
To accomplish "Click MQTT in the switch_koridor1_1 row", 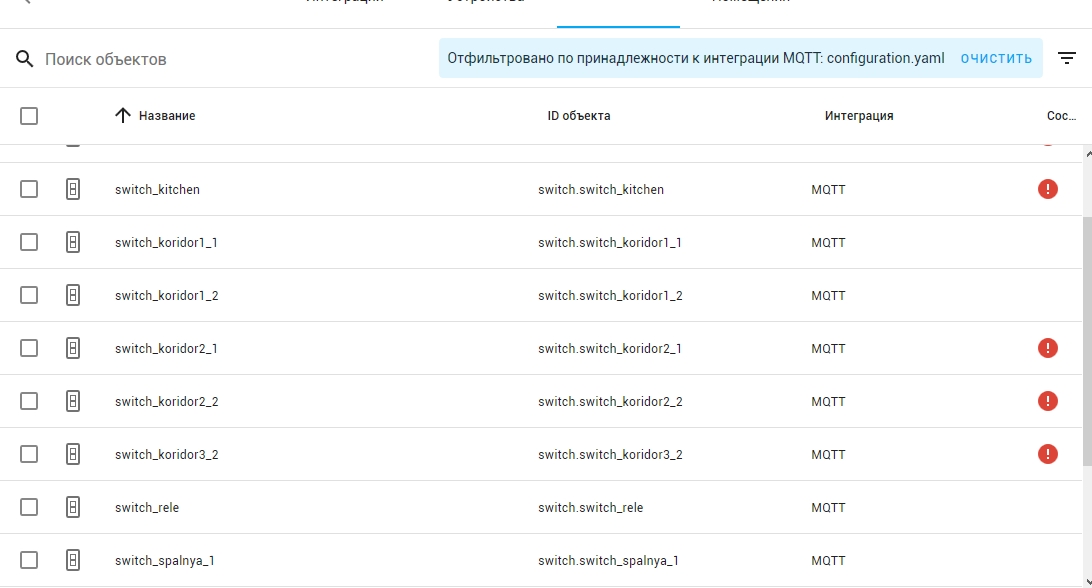I will (x=828, y=242).
